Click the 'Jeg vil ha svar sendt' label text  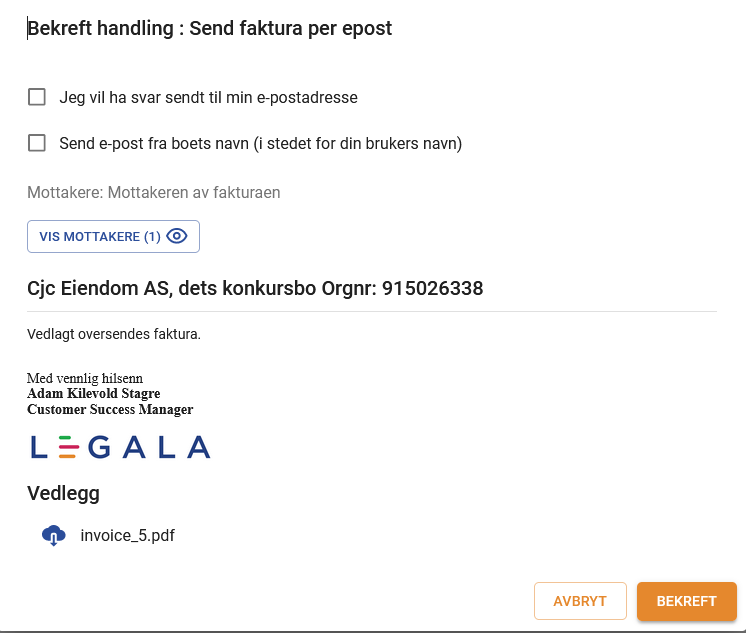tap(208, 98)
